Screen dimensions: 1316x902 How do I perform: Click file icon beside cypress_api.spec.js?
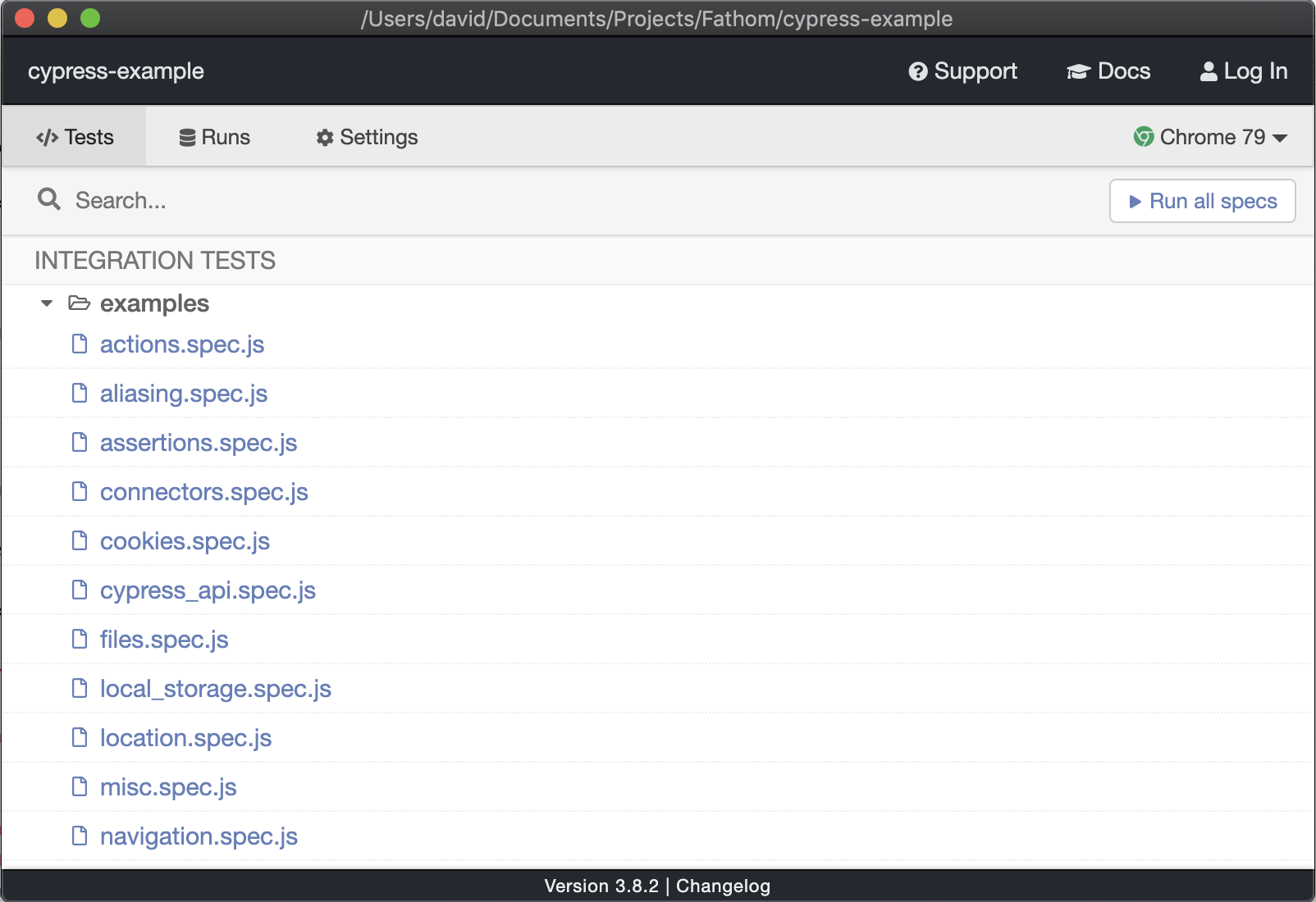tap(80, 590)
